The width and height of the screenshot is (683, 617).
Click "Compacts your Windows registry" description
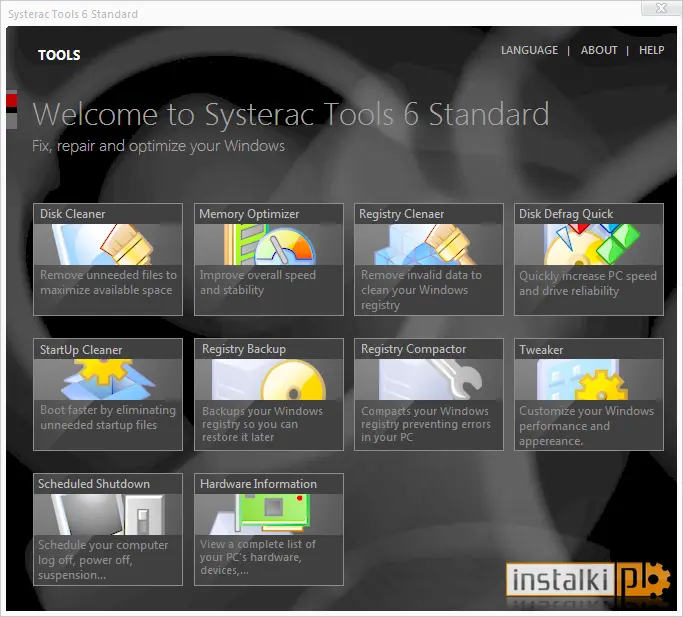click(426, 424)
